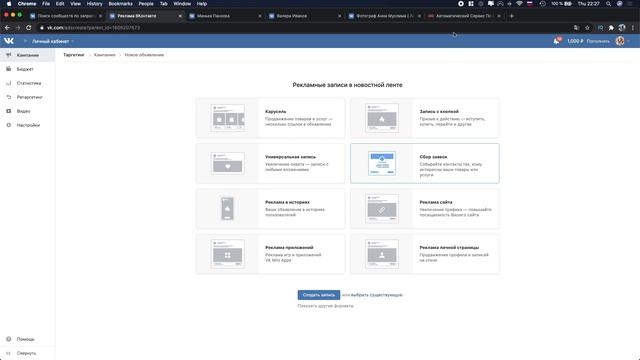Click the stories phone preview thumbnail
Screen dimensions: 640x360
pos(227,209)
